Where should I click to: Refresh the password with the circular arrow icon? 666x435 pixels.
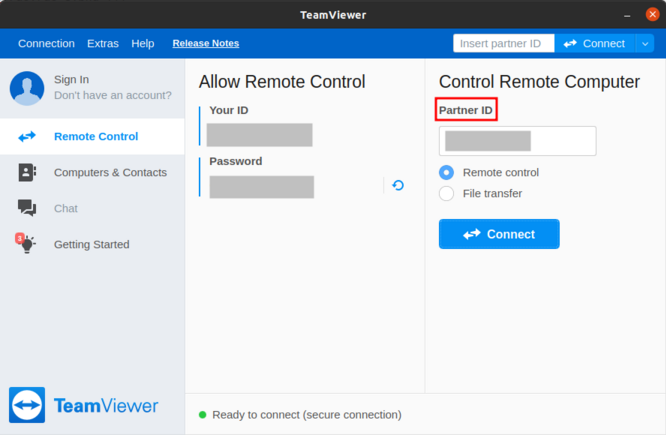click(398, 185)
